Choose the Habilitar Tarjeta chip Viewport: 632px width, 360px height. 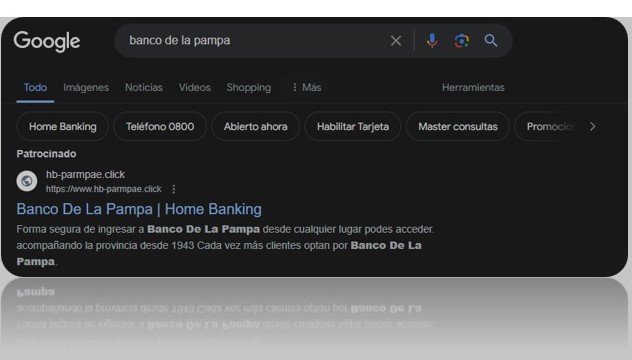pos(353,127)
